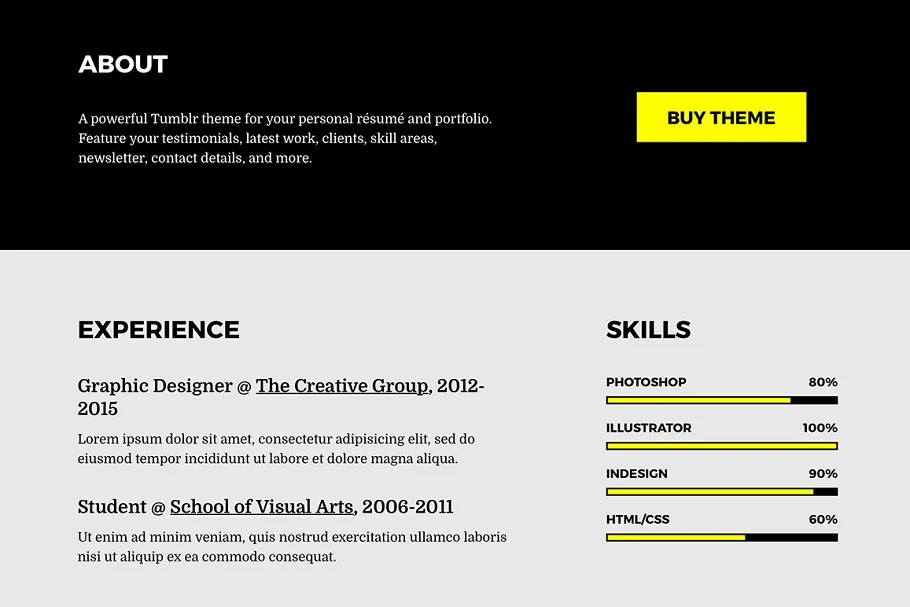This screenshot has height=607, width=910.
Task: Follow the School of Visual Arts link
Action: pos(261,507)
